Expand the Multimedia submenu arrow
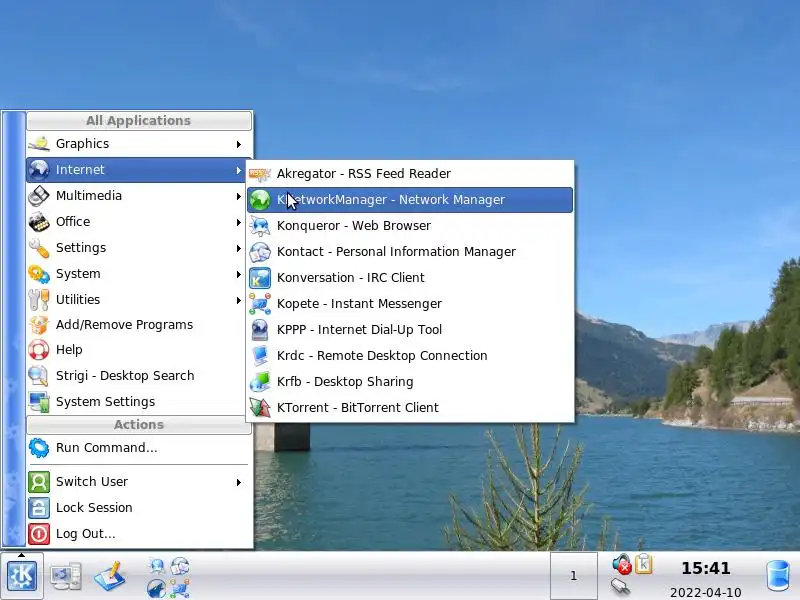The height and width of the screenshot is (600, 800). 238,196
